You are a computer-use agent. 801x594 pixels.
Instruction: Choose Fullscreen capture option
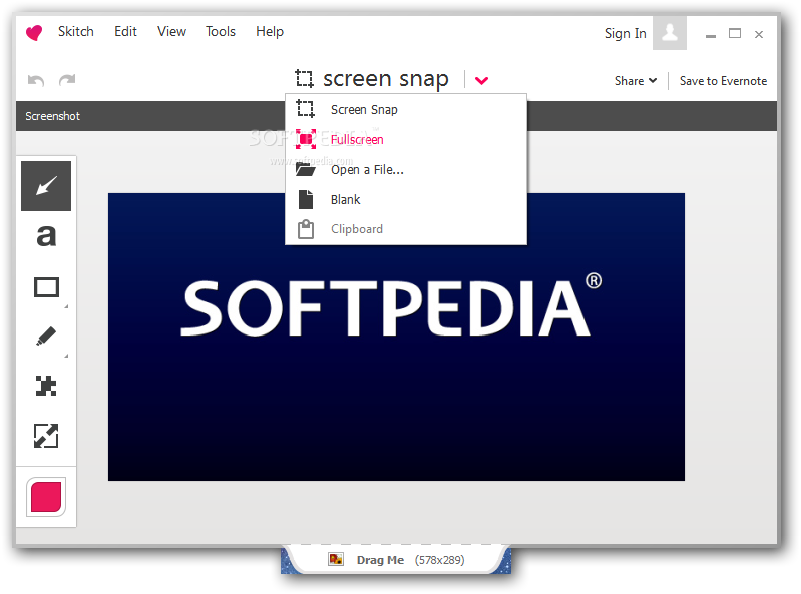[x=406, y=139]
